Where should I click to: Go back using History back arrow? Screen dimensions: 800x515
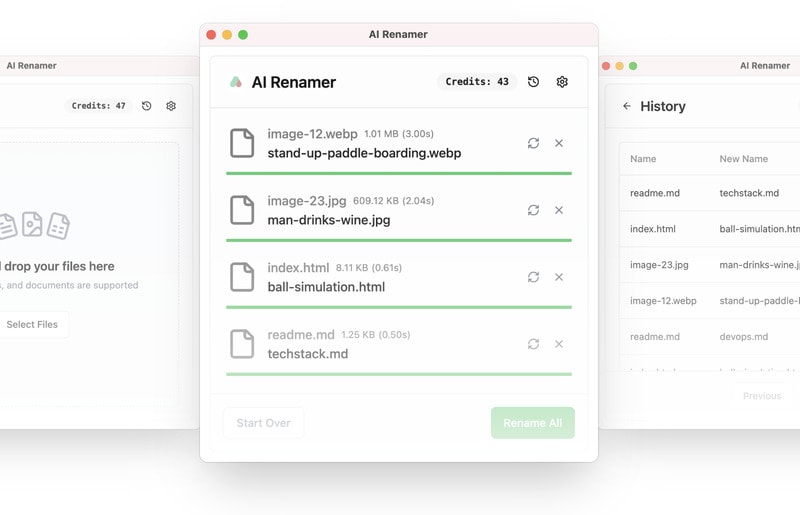coord(627,106)
